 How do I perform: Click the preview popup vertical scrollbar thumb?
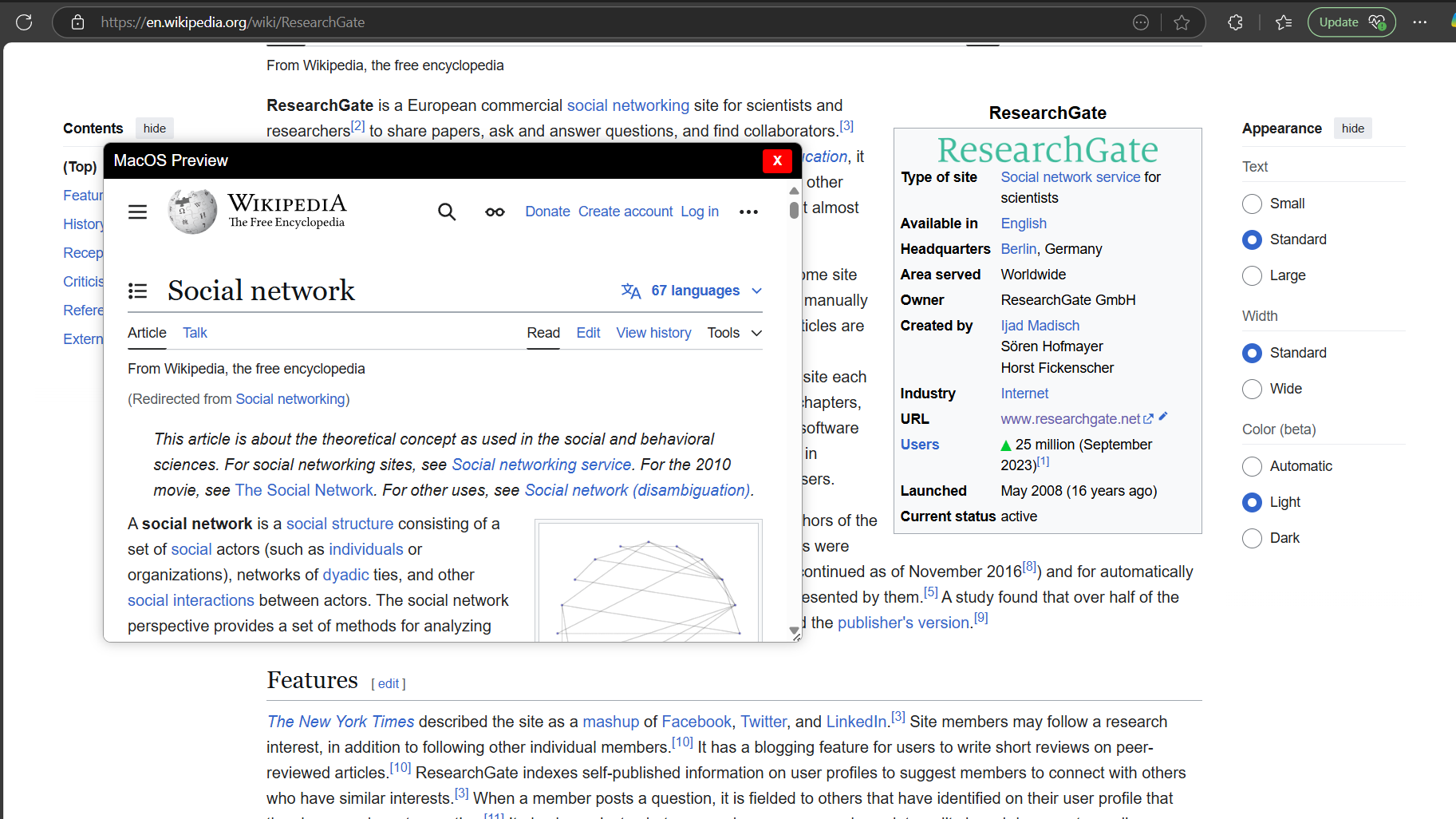click(x=794, y=210)
